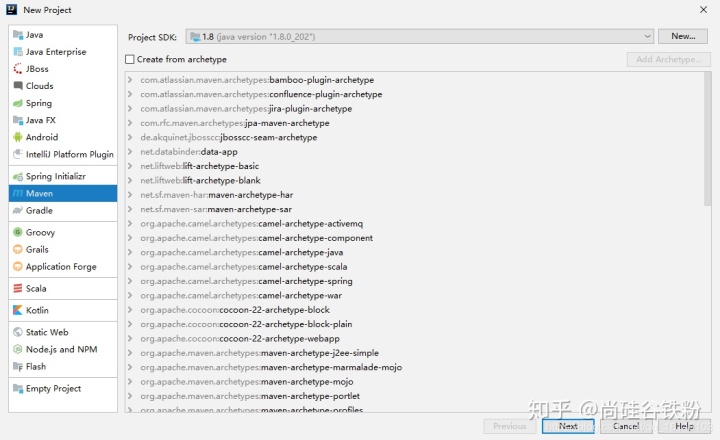Select Spring project type
720x440 pixels.
click(63, 103)
